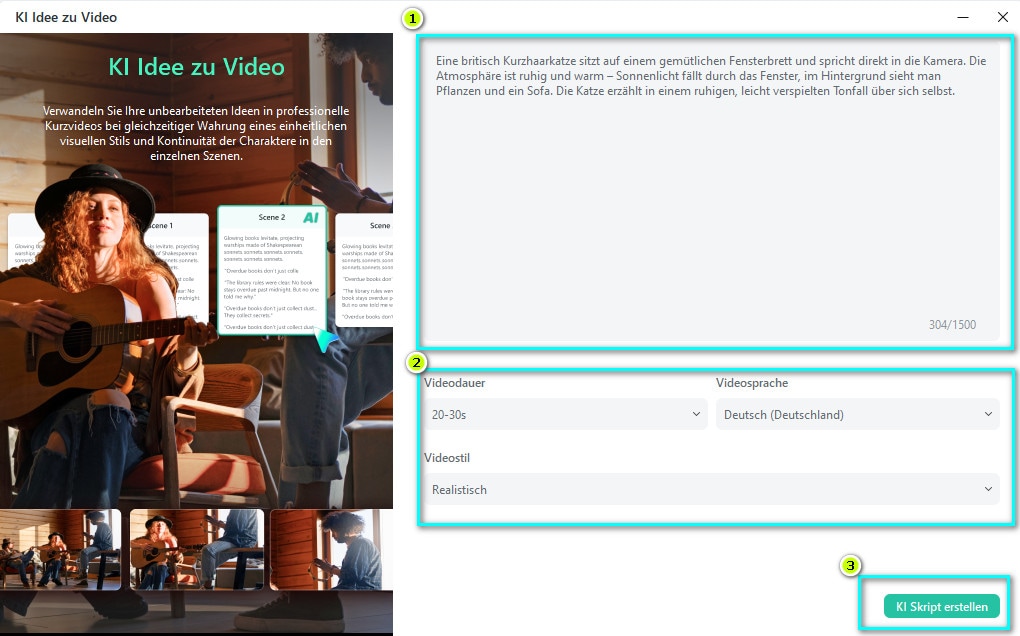Open the Videodauer dropdown showing 20-30s
This screenshot has width=1020, height=636.
[565, 414]
